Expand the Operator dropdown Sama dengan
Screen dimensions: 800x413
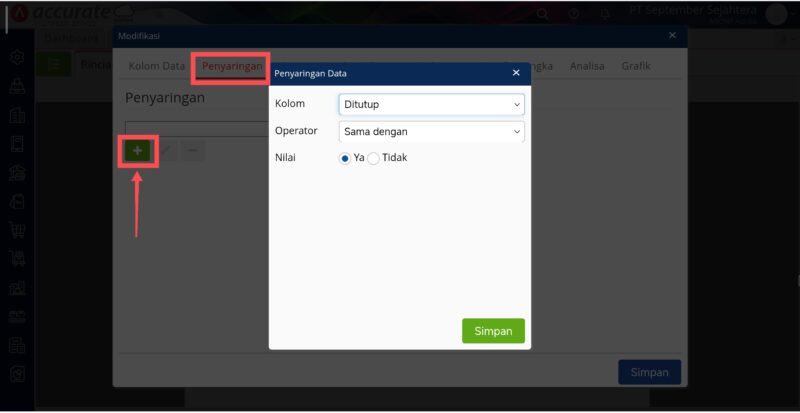(x=431, y=131)
